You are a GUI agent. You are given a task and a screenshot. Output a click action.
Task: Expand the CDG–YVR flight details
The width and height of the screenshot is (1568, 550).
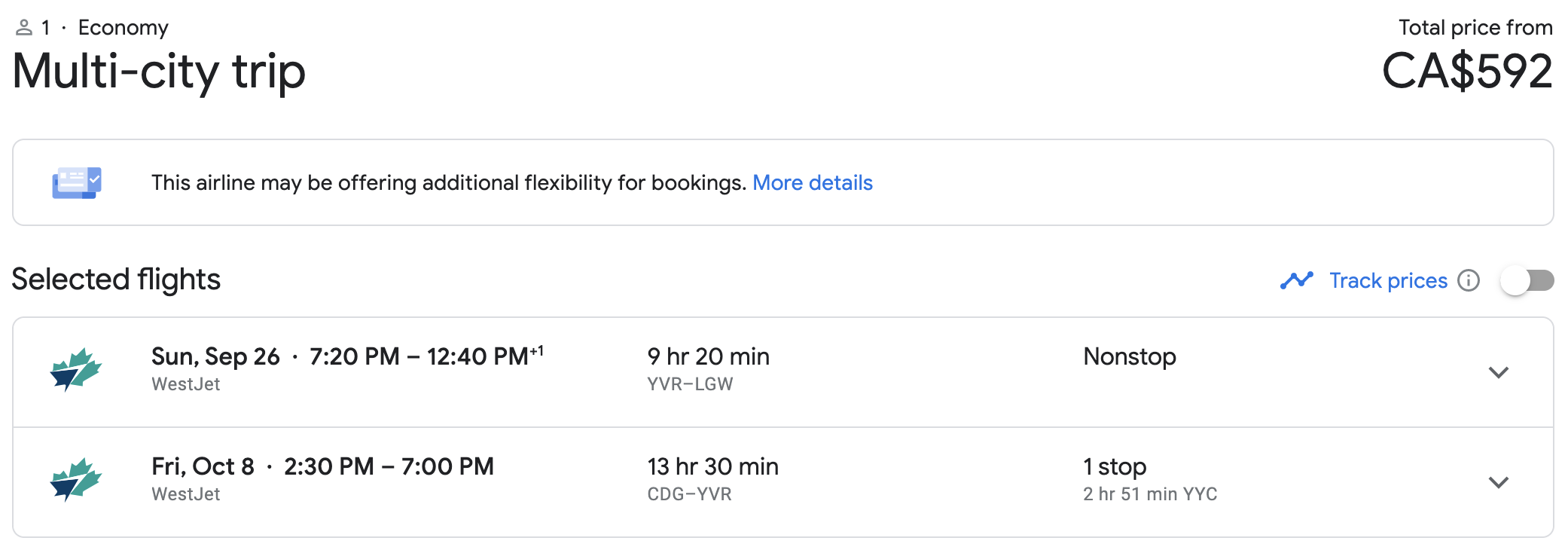pyautogui.click(x=1499, y=482)
